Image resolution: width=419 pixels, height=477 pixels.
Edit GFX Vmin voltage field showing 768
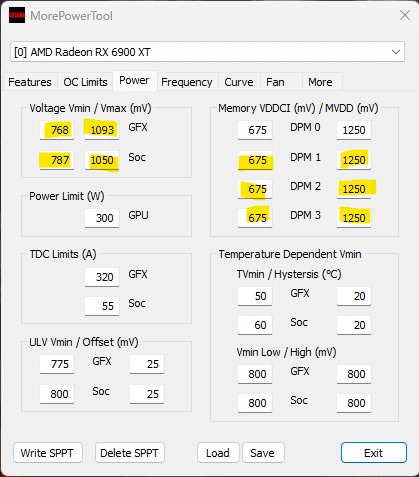click(x=57, y=130)
